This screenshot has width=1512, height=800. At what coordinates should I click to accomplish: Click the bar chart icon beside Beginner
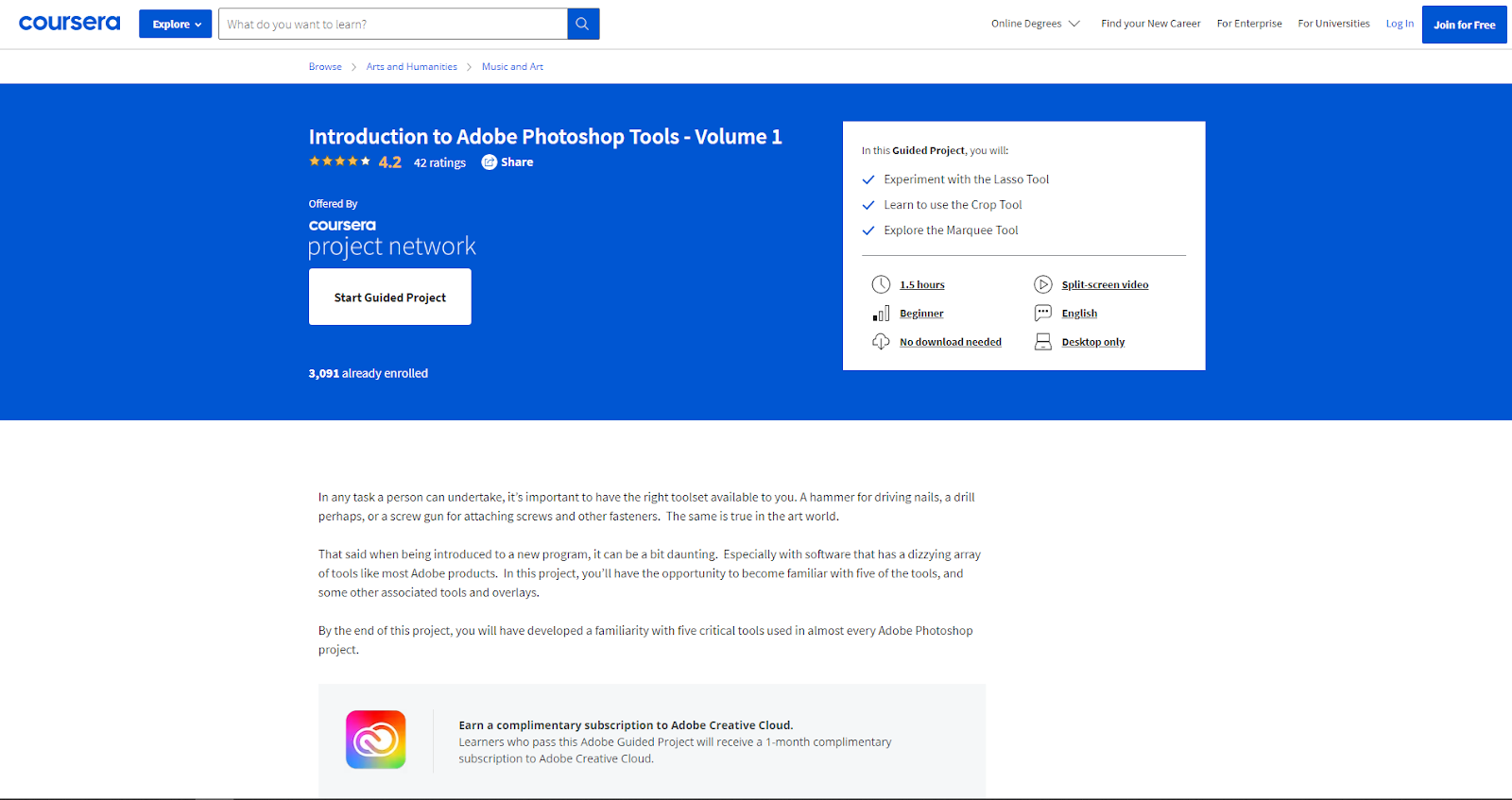click(x=881, y=314)
